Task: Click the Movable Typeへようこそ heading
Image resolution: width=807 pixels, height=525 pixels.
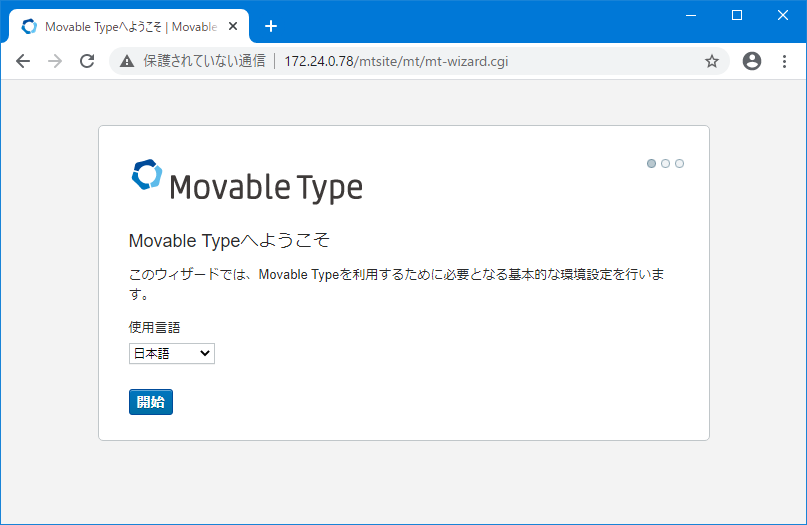Action: click(x=229, y=240)
